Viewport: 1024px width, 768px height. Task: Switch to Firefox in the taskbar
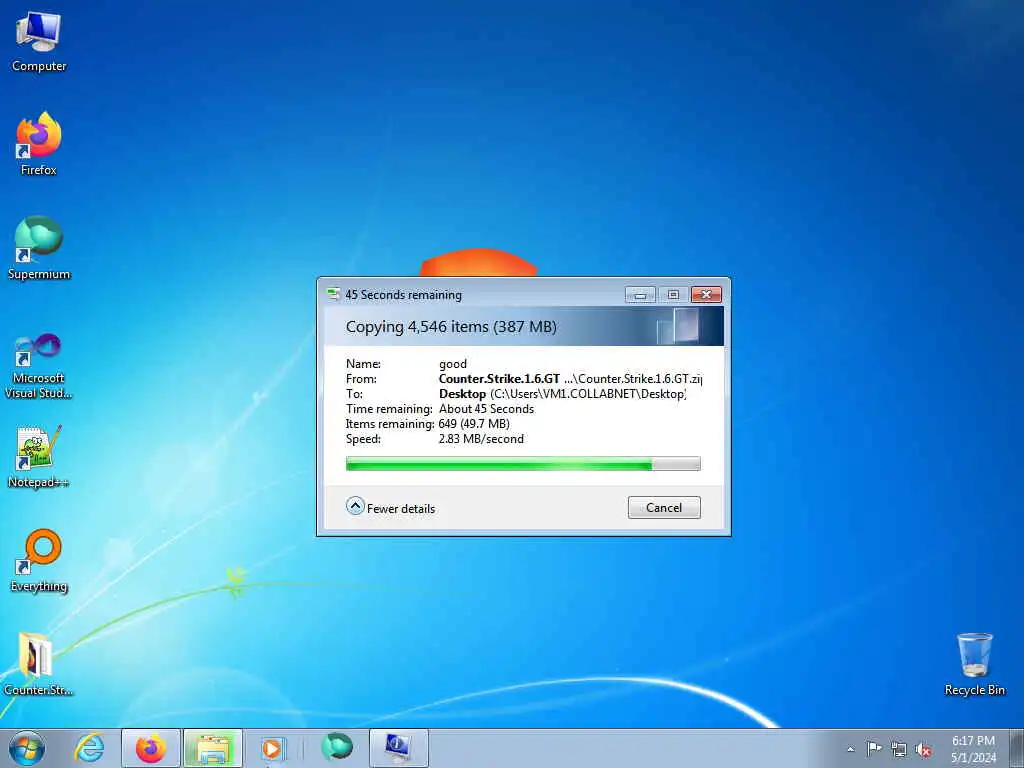click(x=151, y=748)
